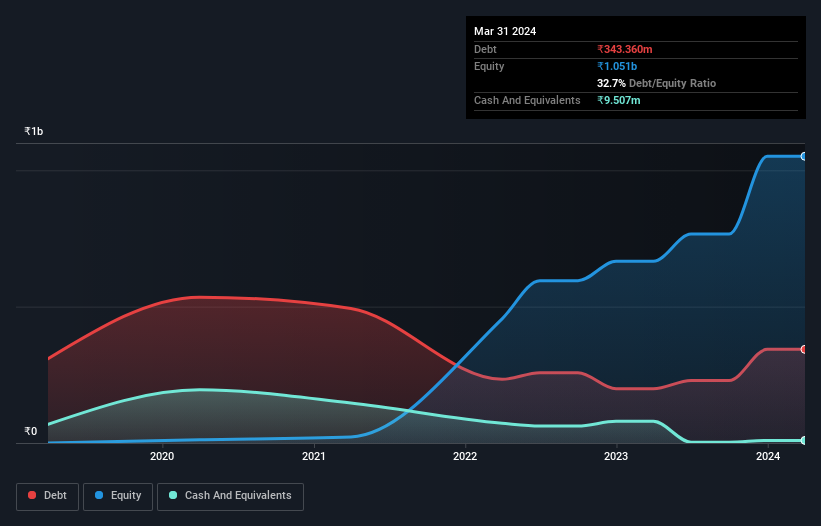This screenshot has height=526, width=821.
Task: Click the ₹343.360m debt value
Action: 625,49
